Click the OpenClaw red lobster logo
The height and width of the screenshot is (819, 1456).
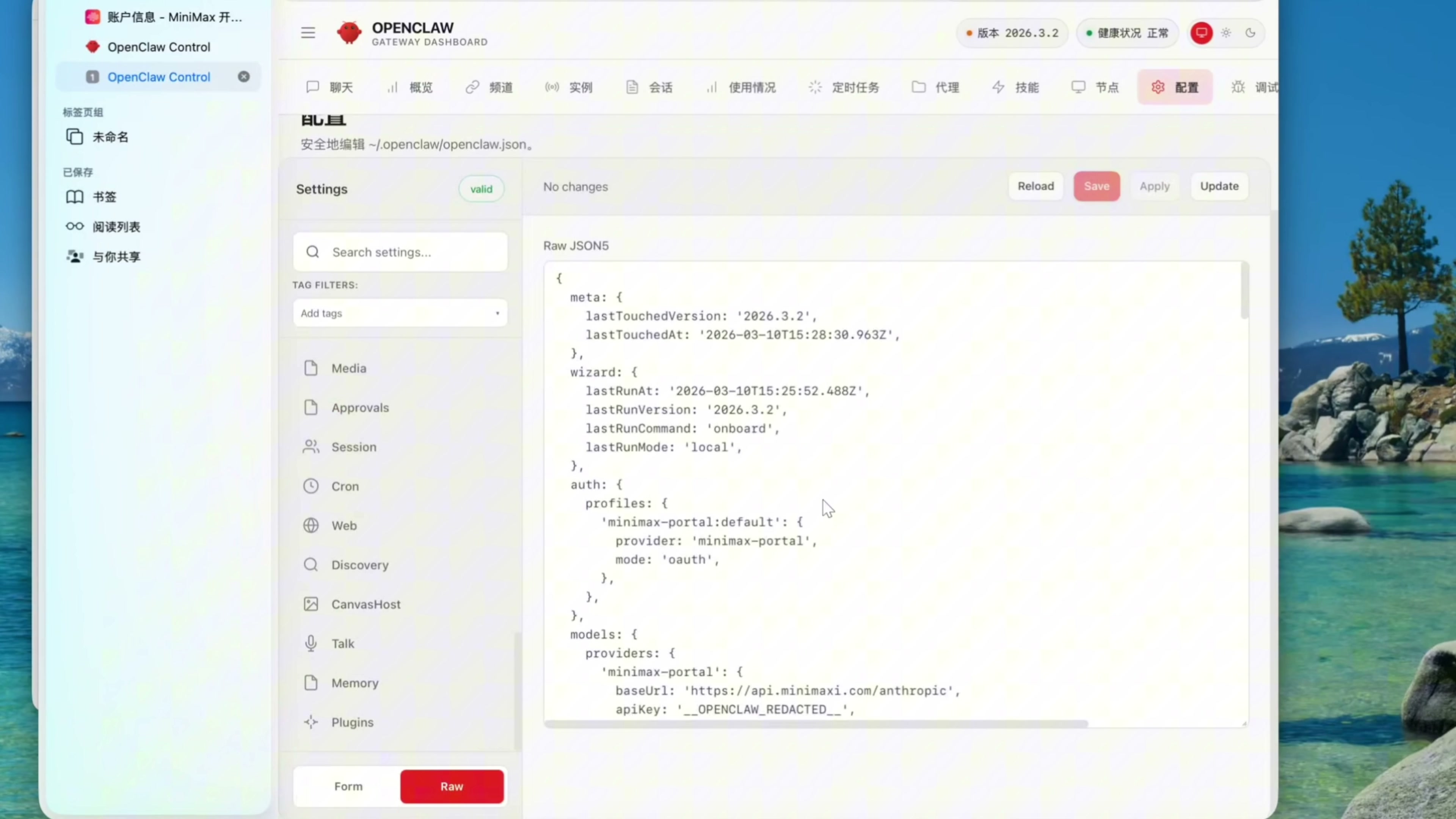pos(349,33)
